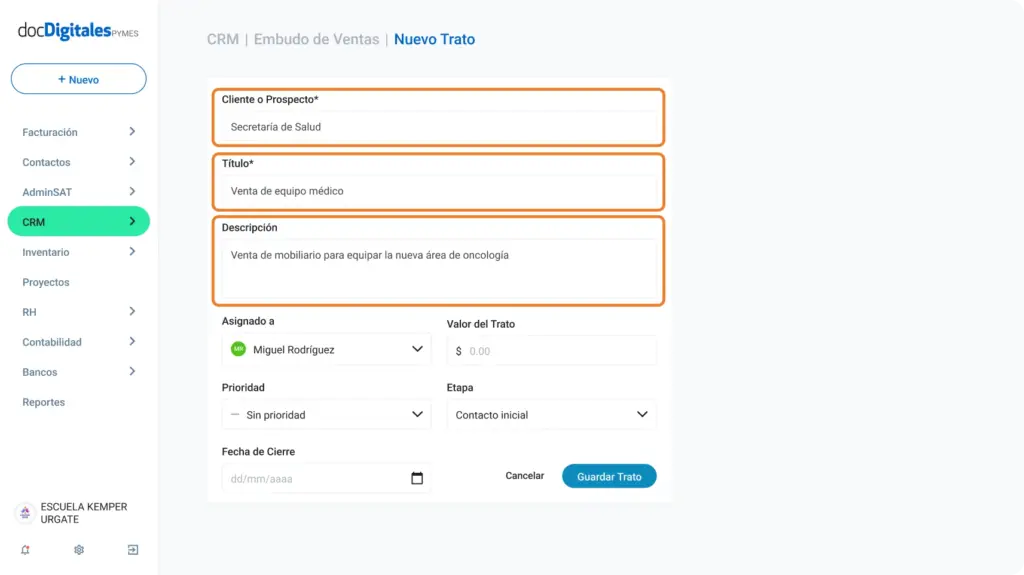1024x575 pixels.
Task: Open the Prioridad dropdown
Action: (x=327, y=415)
